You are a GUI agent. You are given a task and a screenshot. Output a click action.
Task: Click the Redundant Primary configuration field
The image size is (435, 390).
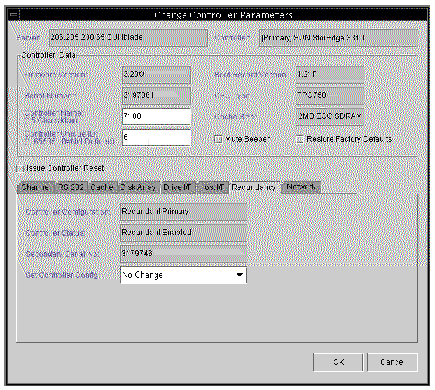[x=184, y=212]
